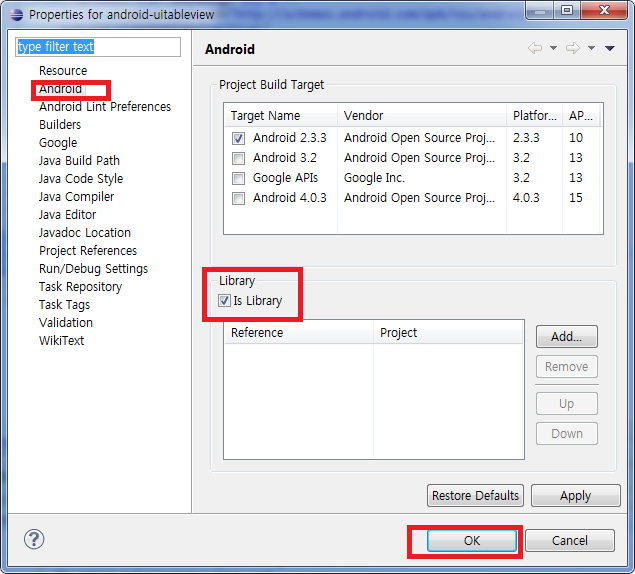The width and height of the screenshot is (635, 574).
Task: Check the Android 3.2 target checkbox
Action: click(x=238, y=158)
